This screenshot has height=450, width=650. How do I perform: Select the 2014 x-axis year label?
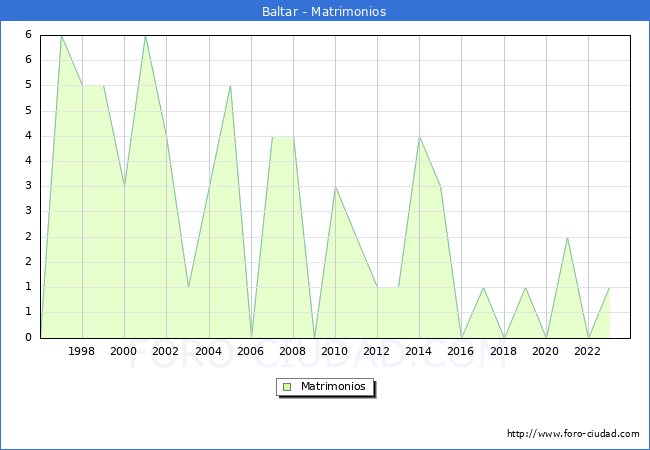tap(419, 351)
